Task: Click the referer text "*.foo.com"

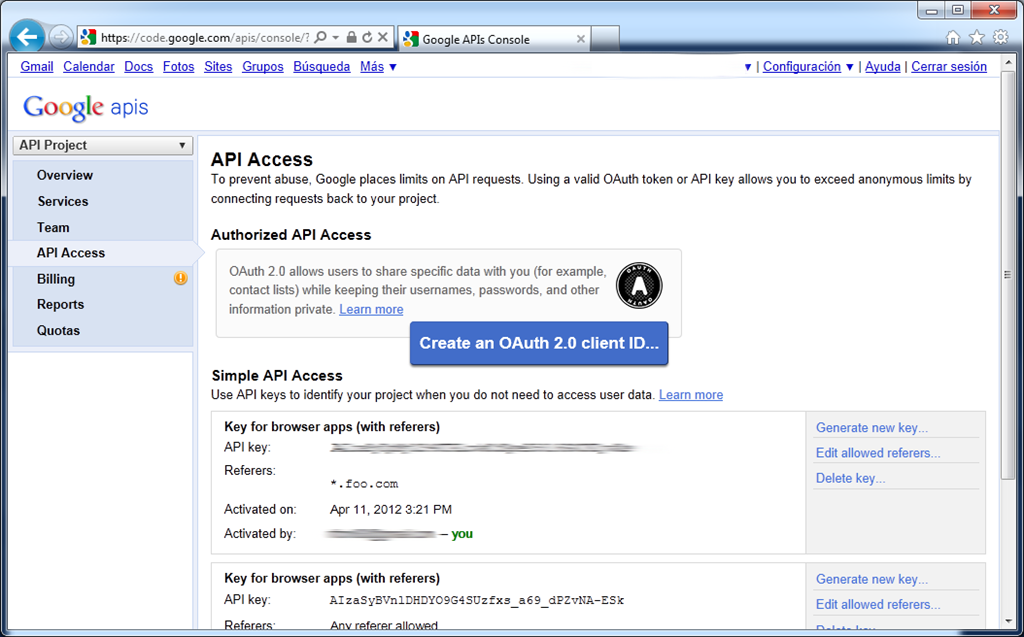Action: (x=364, y=484)
